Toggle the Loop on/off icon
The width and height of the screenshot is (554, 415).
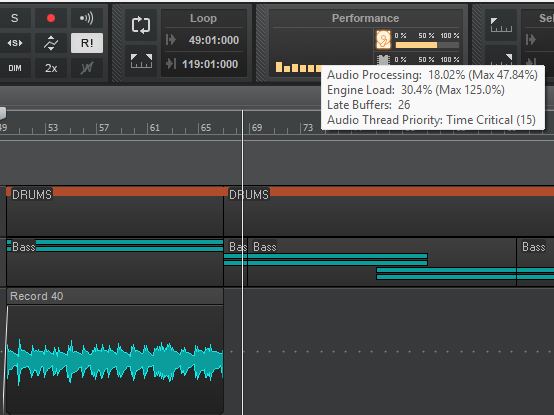(x=141, y=25)
